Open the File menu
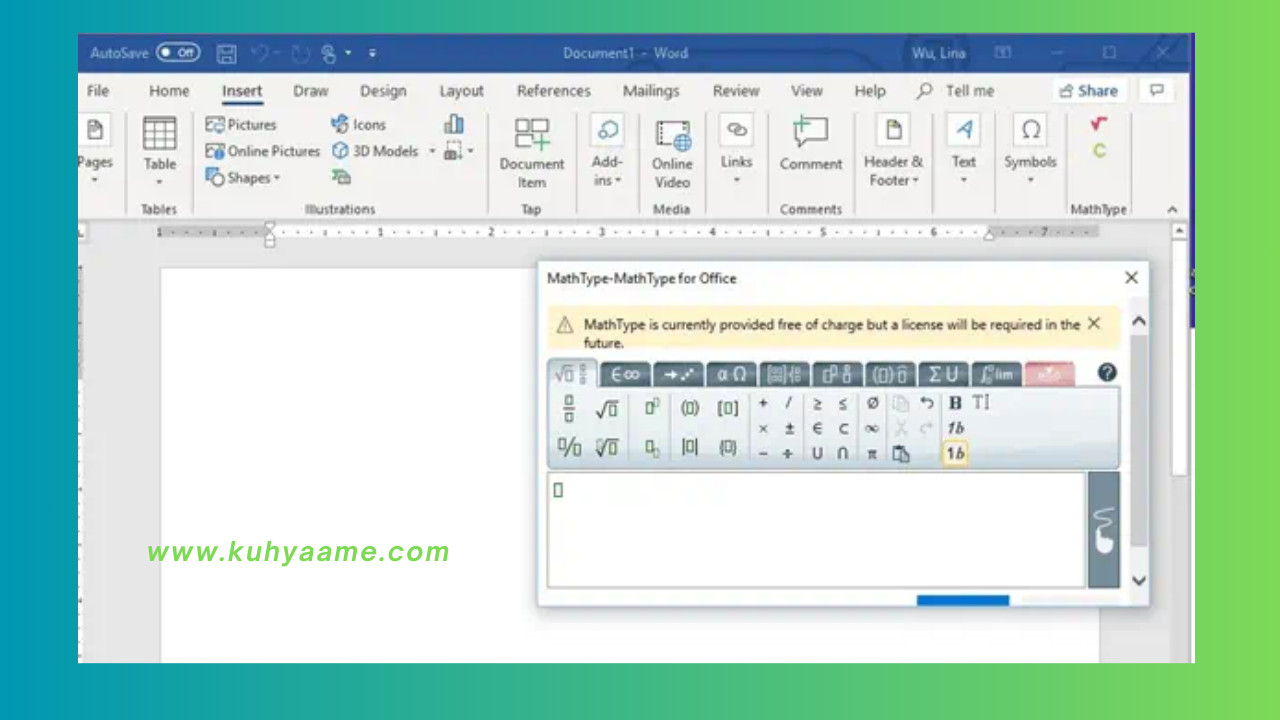Viewport: 1280px width, 720px height. tap(98, 91)
